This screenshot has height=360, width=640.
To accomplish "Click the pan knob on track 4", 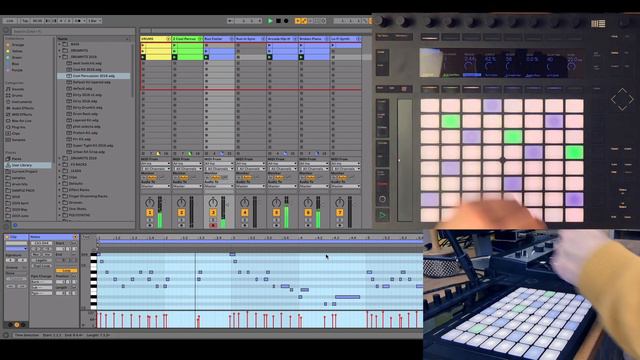I will point(244,202).
